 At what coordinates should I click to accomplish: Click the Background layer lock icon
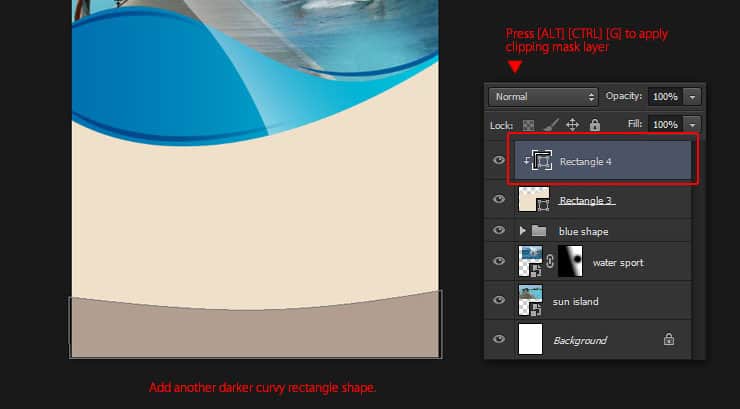coord(668,340)
